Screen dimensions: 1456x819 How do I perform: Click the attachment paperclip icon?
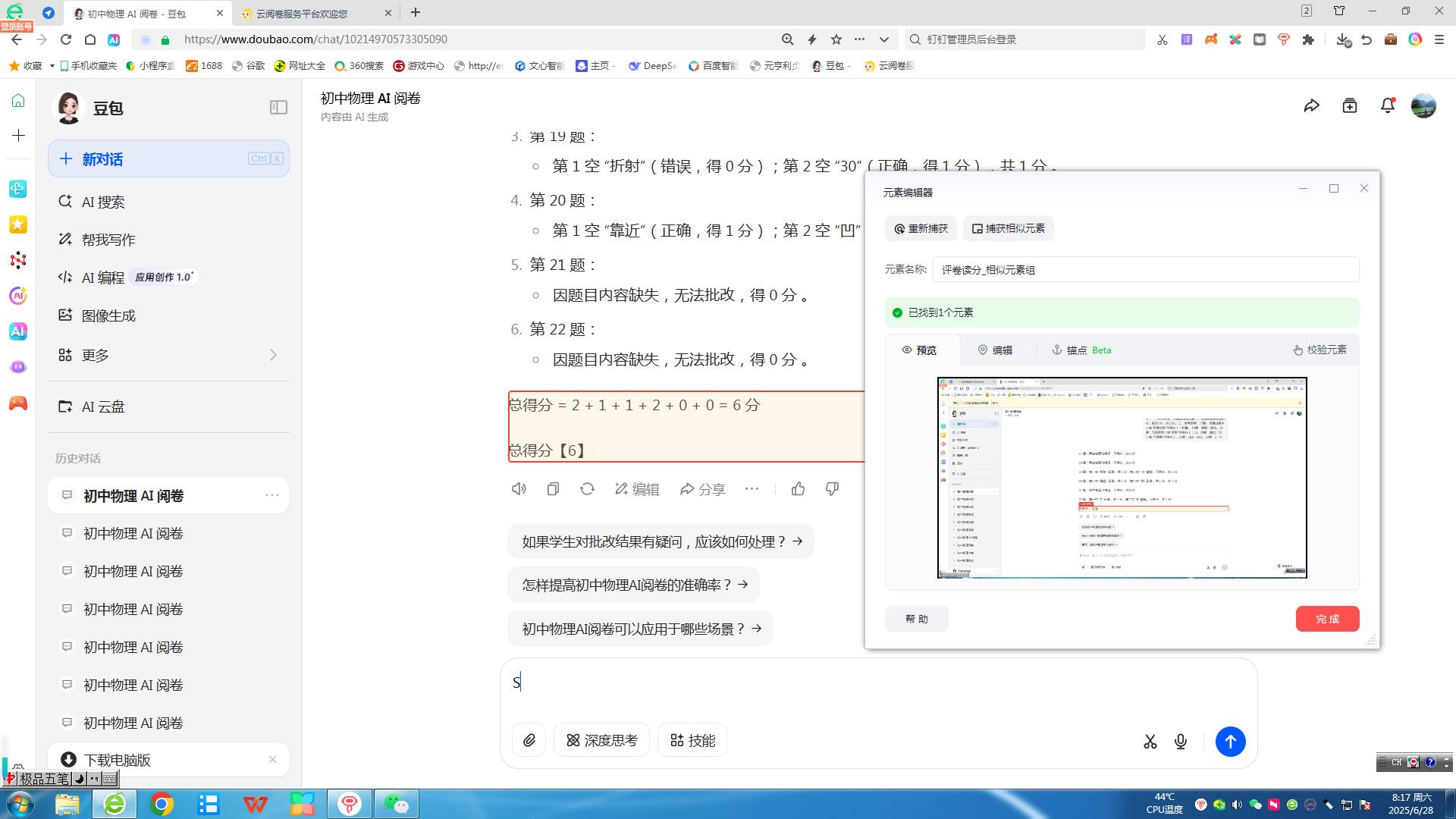tap(529, 740)
